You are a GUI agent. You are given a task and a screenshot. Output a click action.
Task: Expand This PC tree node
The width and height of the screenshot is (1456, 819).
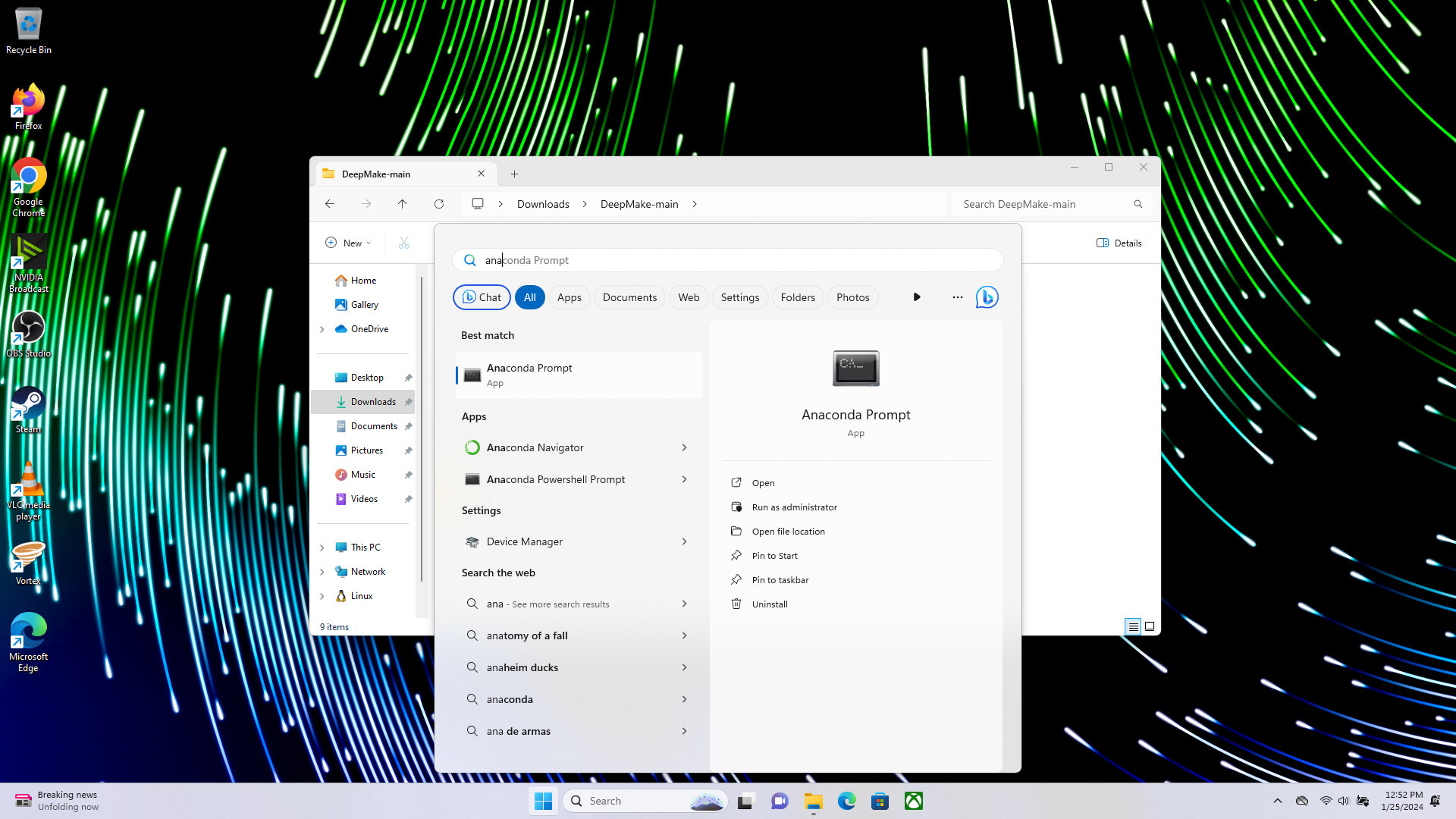click(x=322, y=548)
